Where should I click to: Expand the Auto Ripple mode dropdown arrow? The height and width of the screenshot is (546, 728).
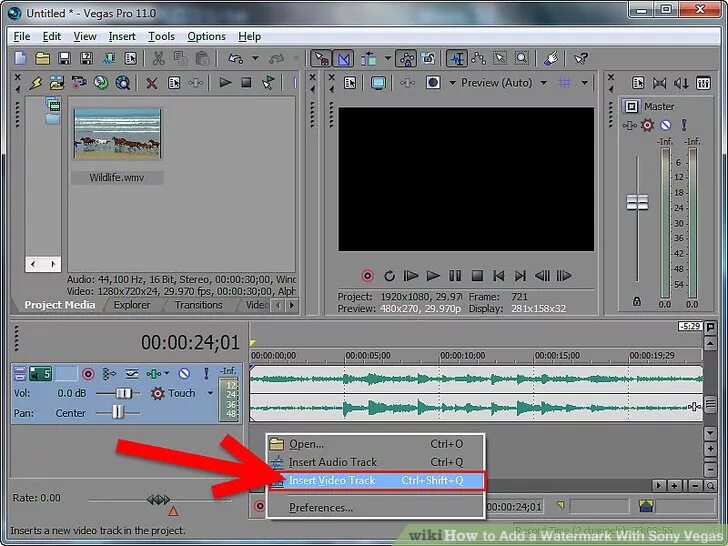[388, 58]
